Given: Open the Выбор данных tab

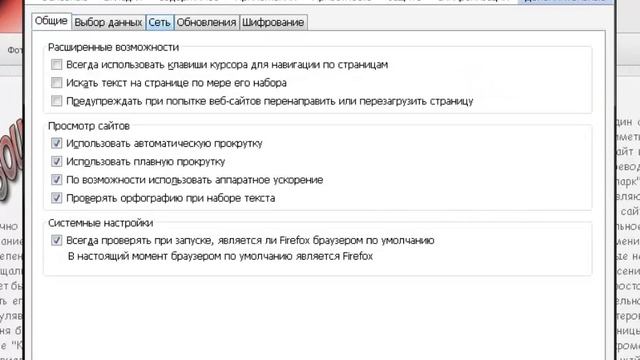Looking at the screenshot, I should 108,22.
